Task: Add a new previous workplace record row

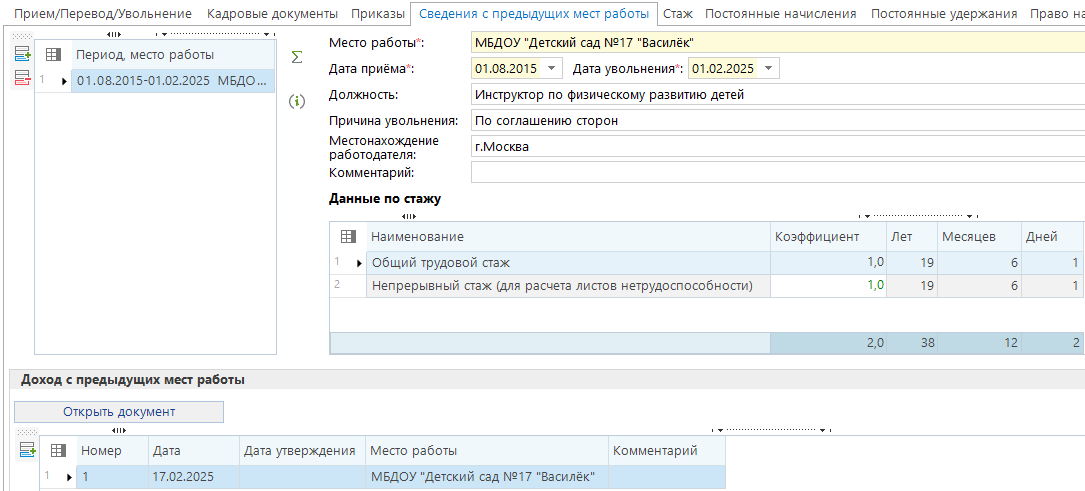Action: pos(22,55)
